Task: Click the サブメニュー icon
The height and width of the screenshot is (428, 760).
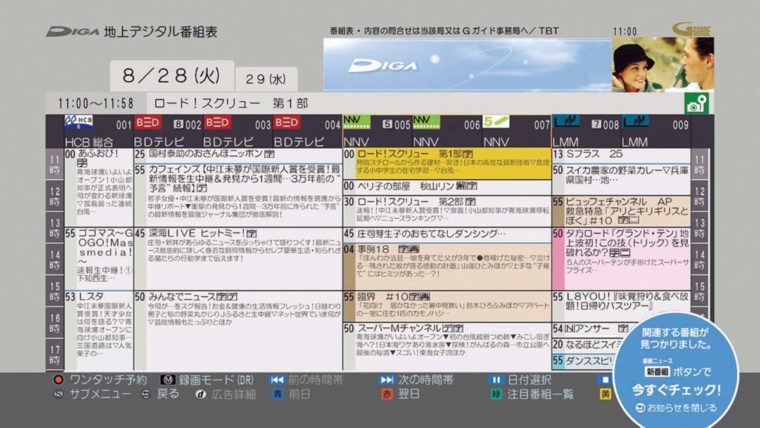Action: pyautogui.click(x=59, y=395)
